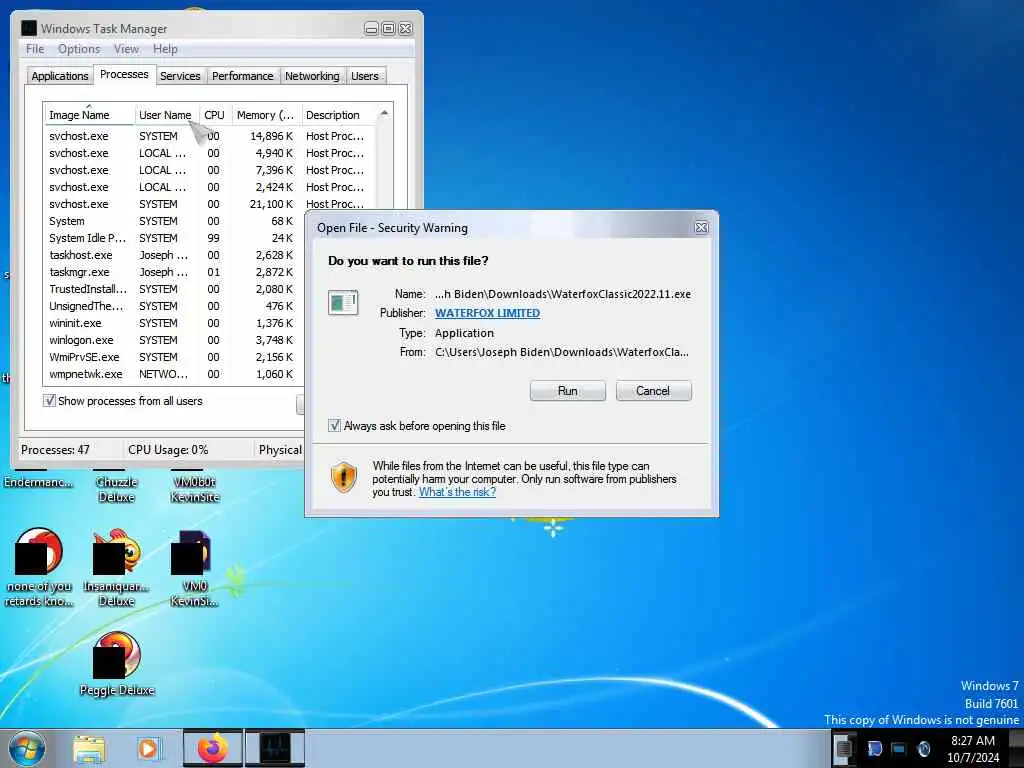The image size is (1024, 768).
Task: Switch to the Applications tab
Action: coord(59,76)
